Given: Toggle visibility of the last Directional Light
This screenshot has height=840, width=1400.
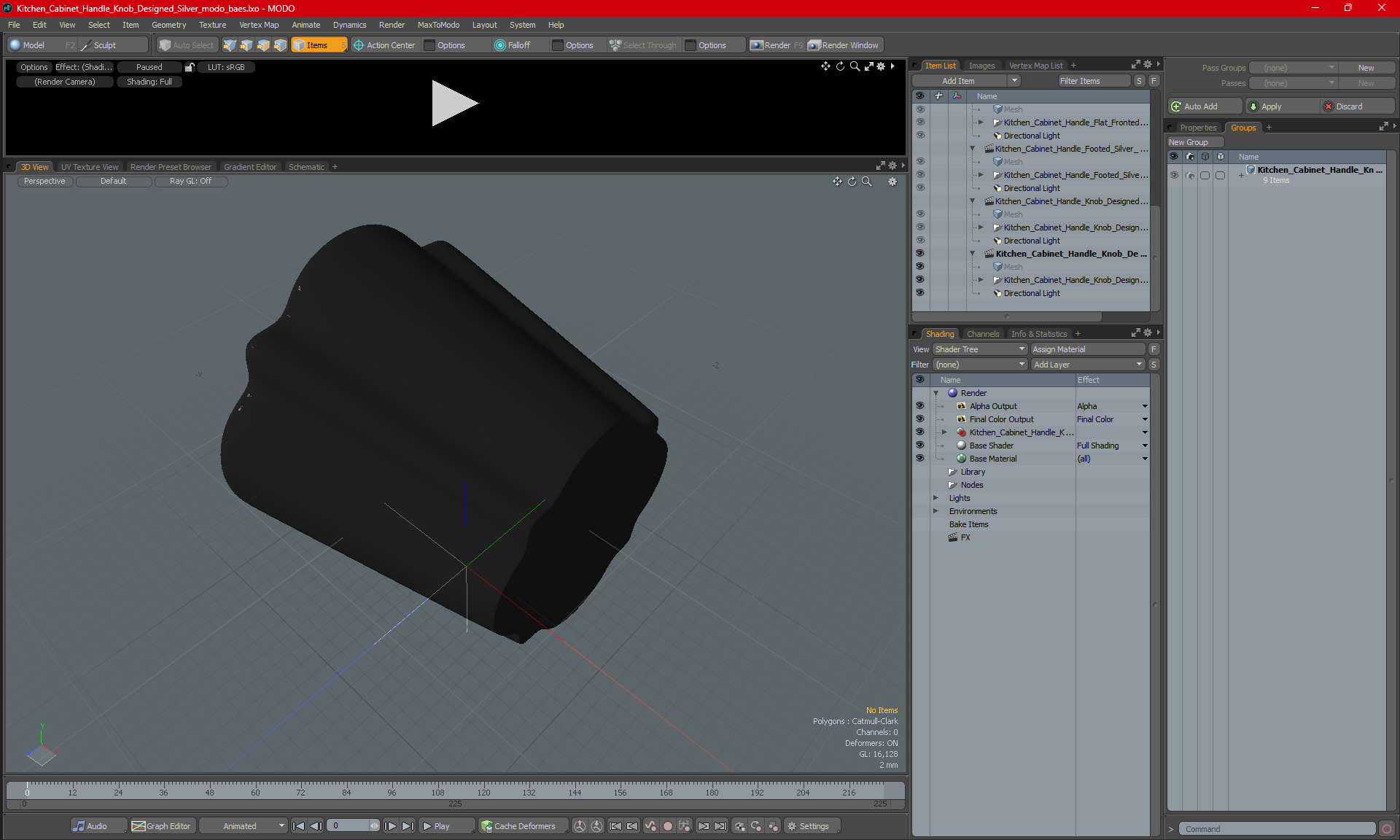Looking at the screenshot, I should 919,293.
